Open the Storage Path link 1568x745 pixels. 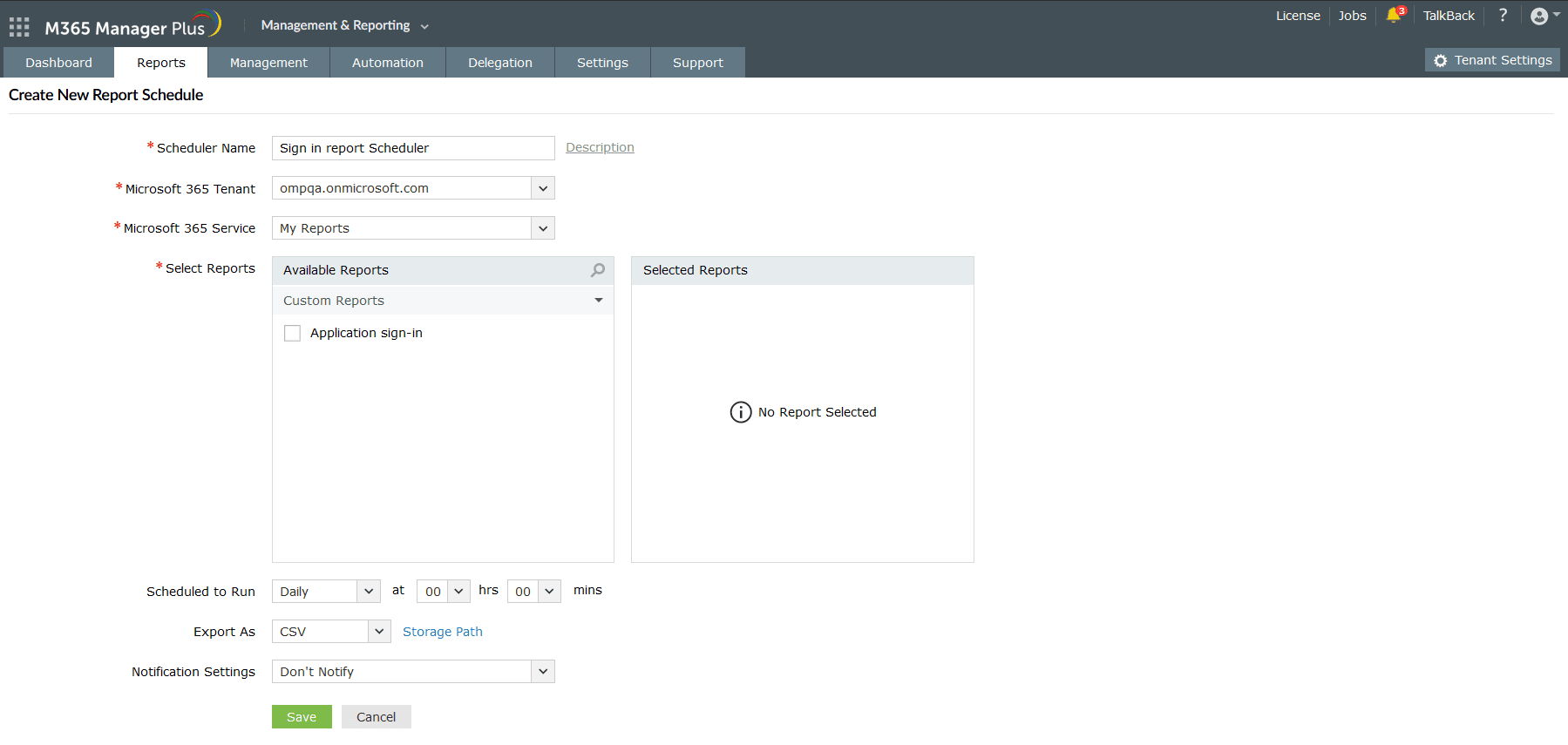[x=443, y=632]
